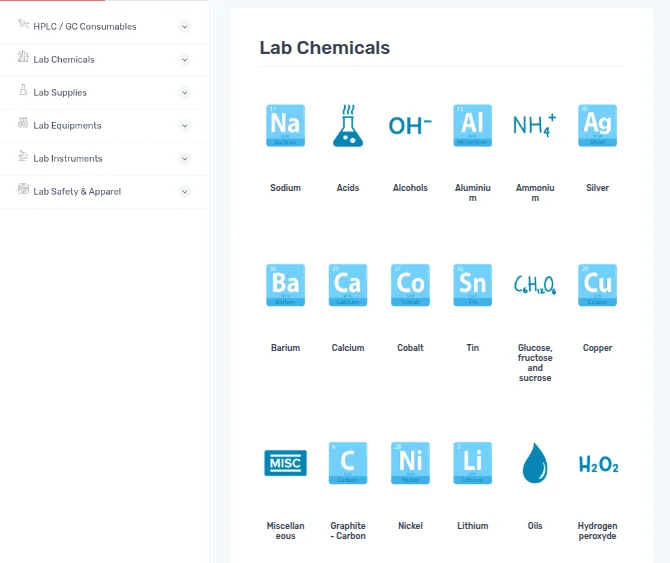The width and height of the screenshot is (670, 563).
Task: Expand the Lab Safety & Apparel chevron
Action: [184, 192]
